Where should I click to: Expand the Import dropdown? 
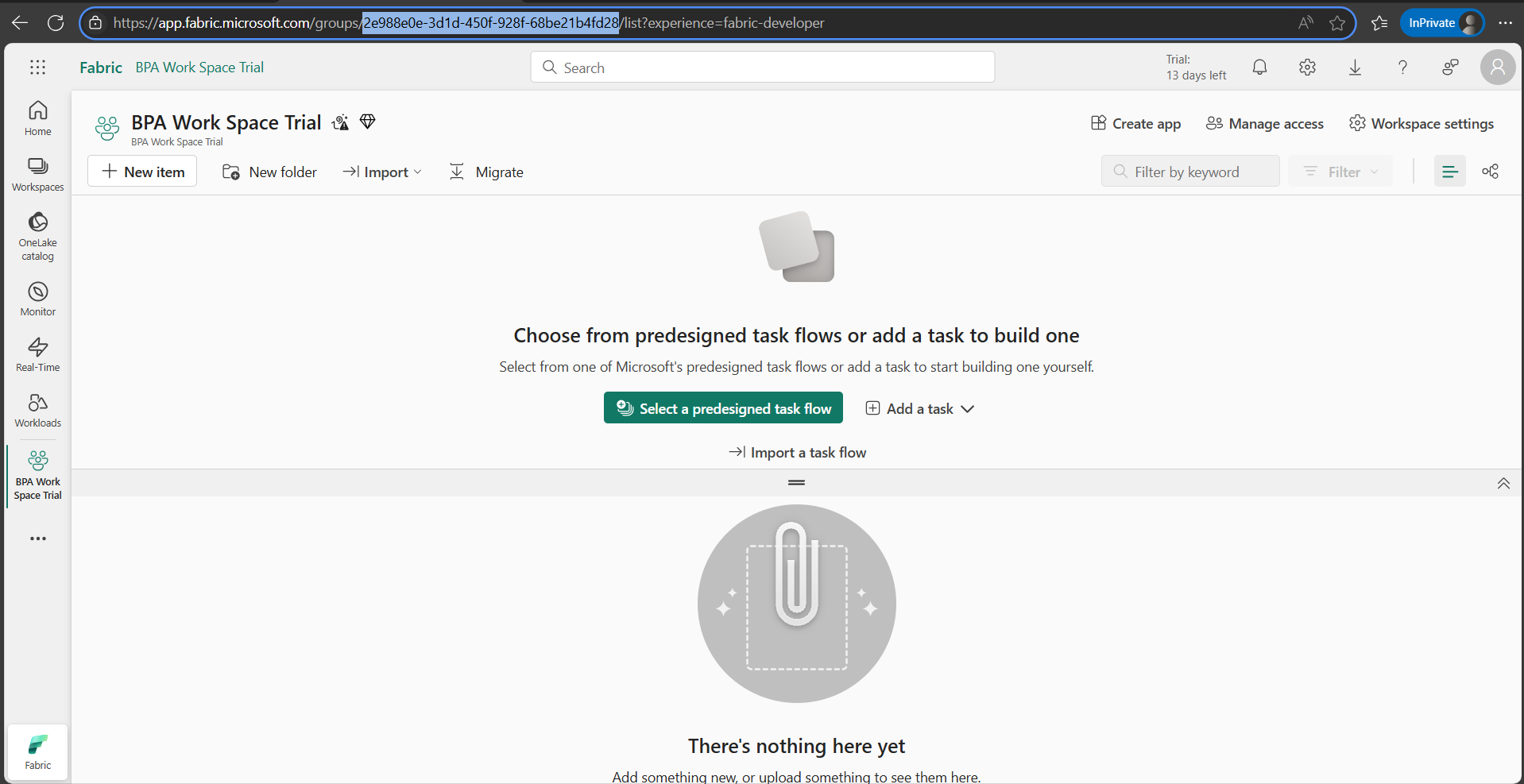pos(382,172)
